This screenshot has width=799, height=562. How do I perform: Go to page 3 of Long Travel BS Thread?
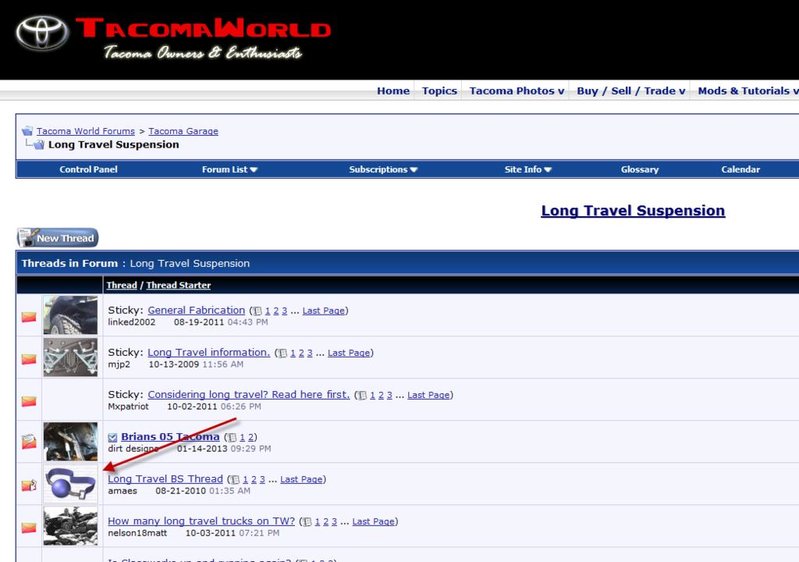click(x=262, y=480)
